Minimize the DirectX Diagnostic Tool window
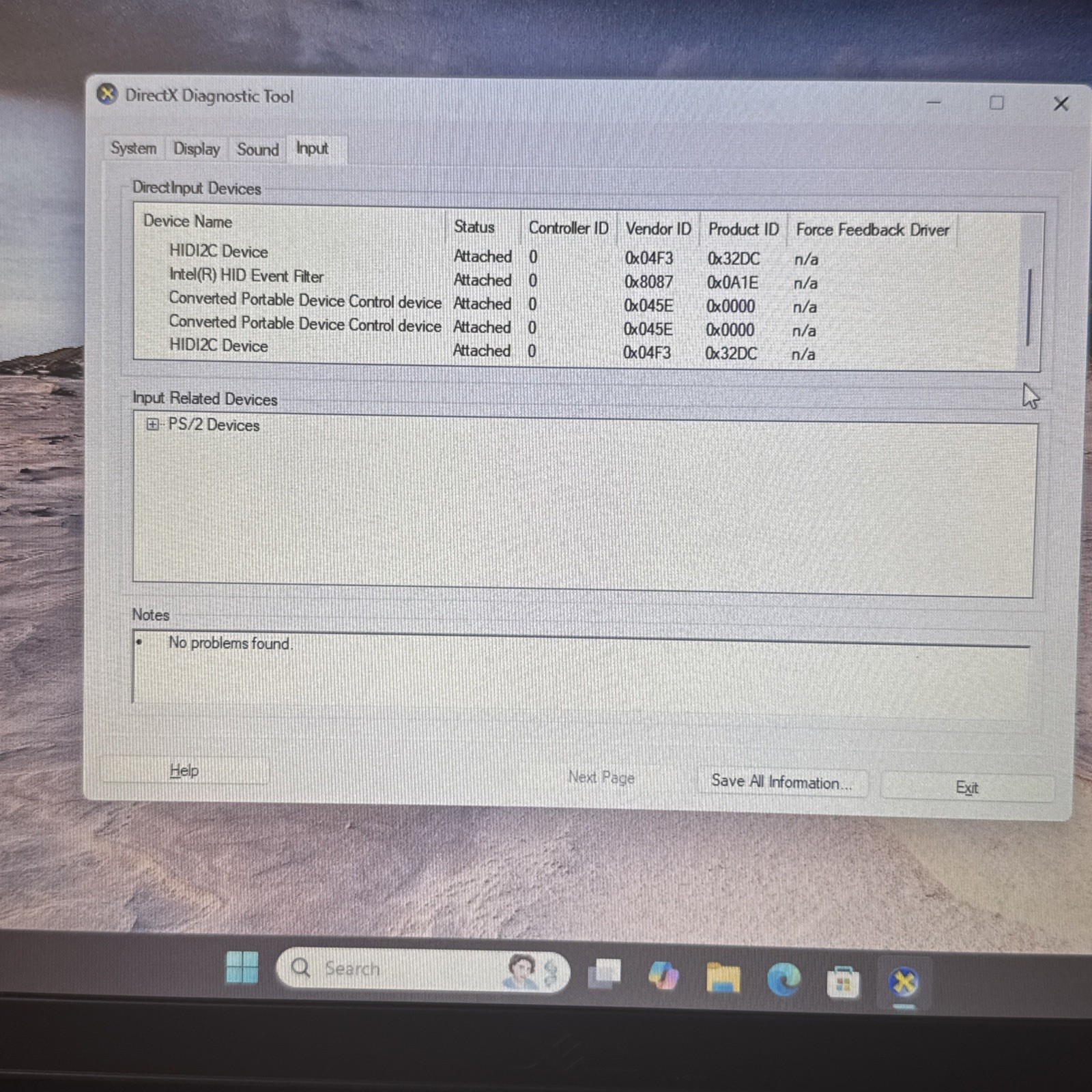Image resolution: width=1092 pixels, height=1092 pixels. coord(934,102)
